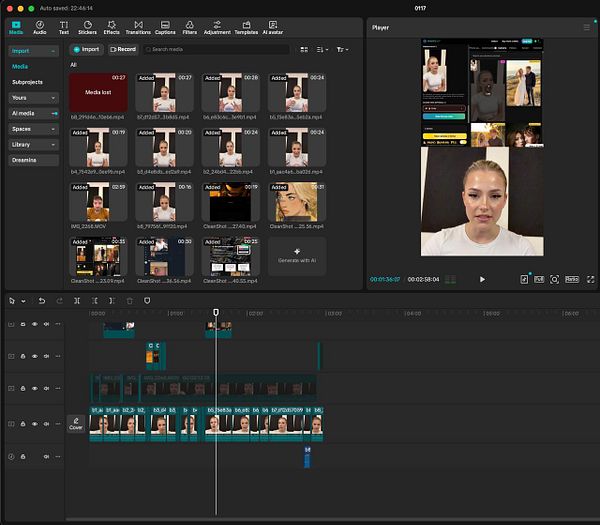Screen dimensions: 600x525
Task: Open the media filter dropdown
Action: click(x=342, y=49)
